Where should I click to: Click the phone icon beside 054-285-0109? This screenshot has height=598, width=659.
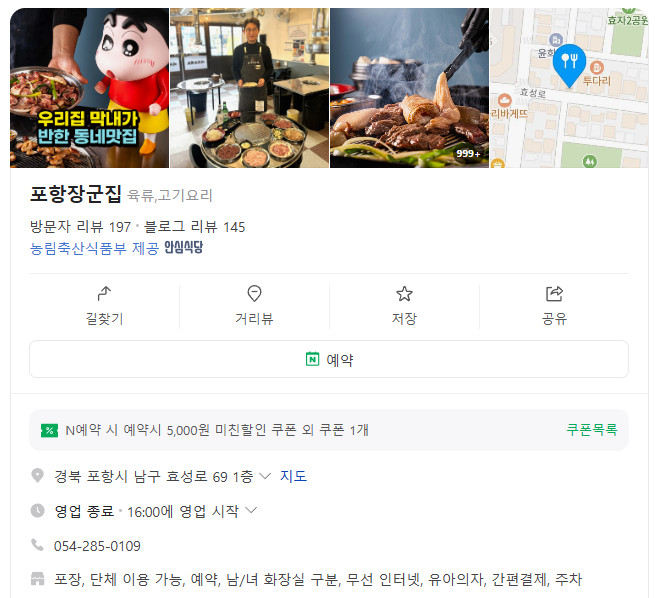coord(37,545)
